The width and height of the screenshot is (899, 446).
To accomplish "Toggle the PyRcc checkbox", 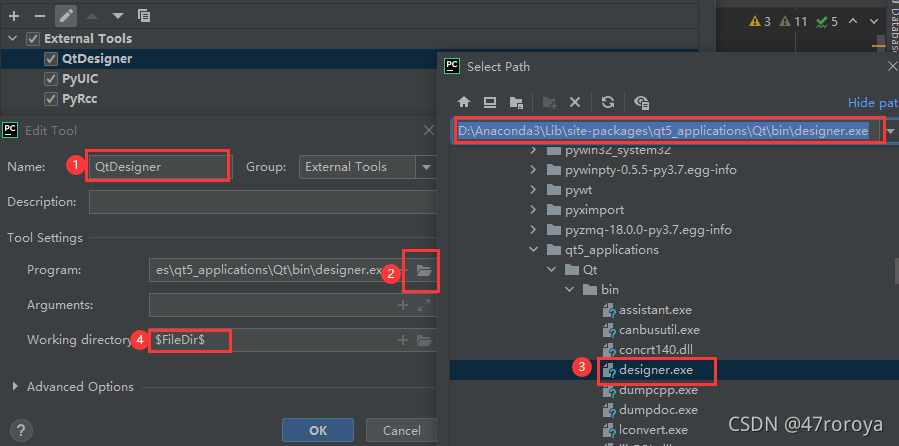I will point(51,99).
